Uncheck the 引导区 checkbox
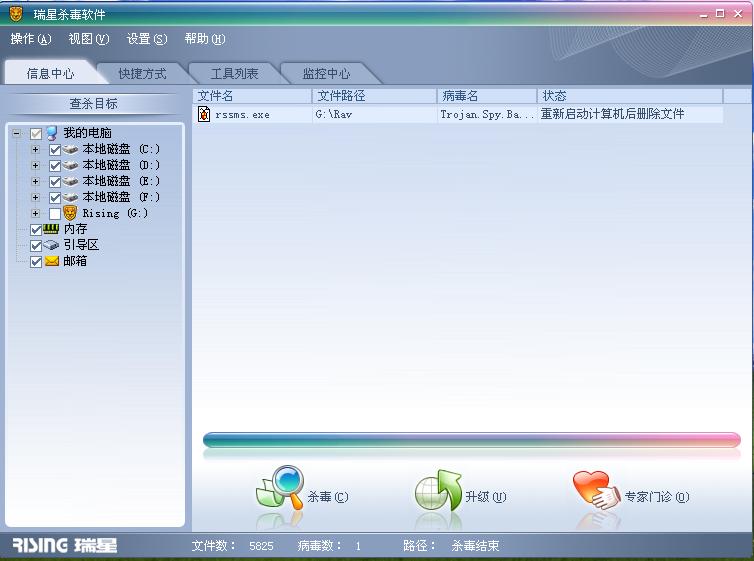 coord(36,246)
